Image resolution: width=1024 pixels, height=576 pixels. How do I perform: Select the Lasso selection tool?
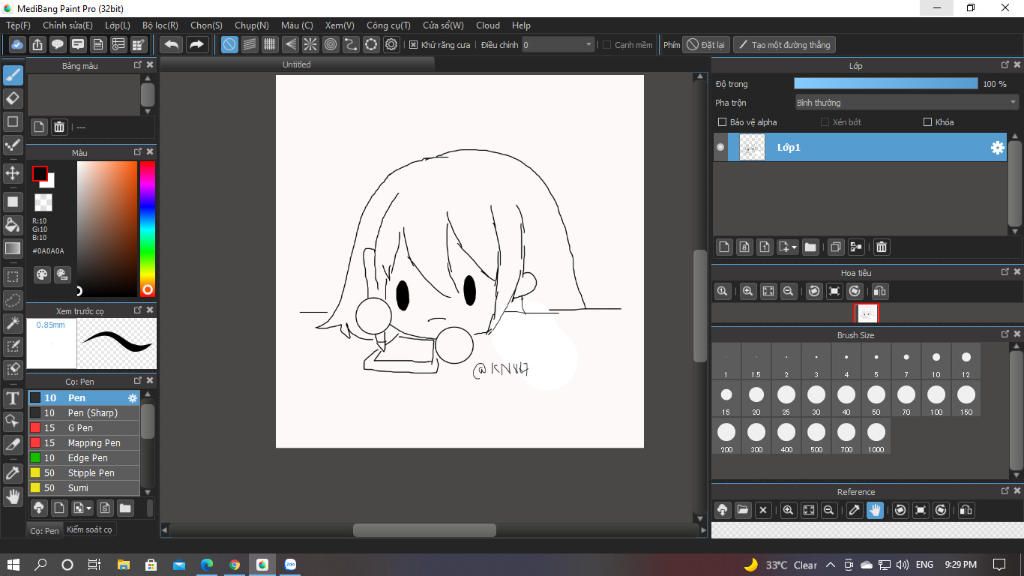click(x=12, y=300)
